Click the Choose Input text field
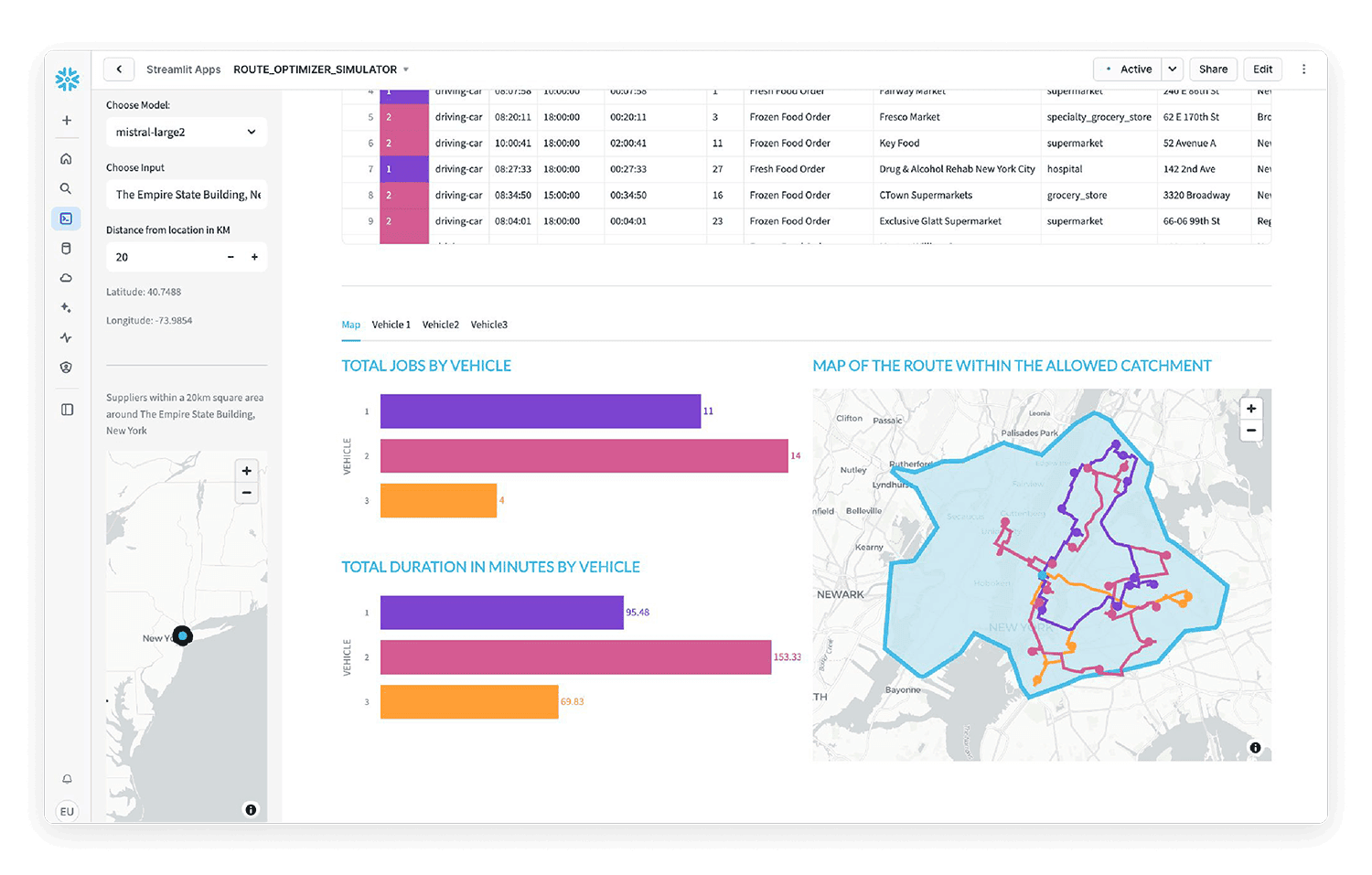Viewport: 1372px width, 875px height. click(187, 195)
